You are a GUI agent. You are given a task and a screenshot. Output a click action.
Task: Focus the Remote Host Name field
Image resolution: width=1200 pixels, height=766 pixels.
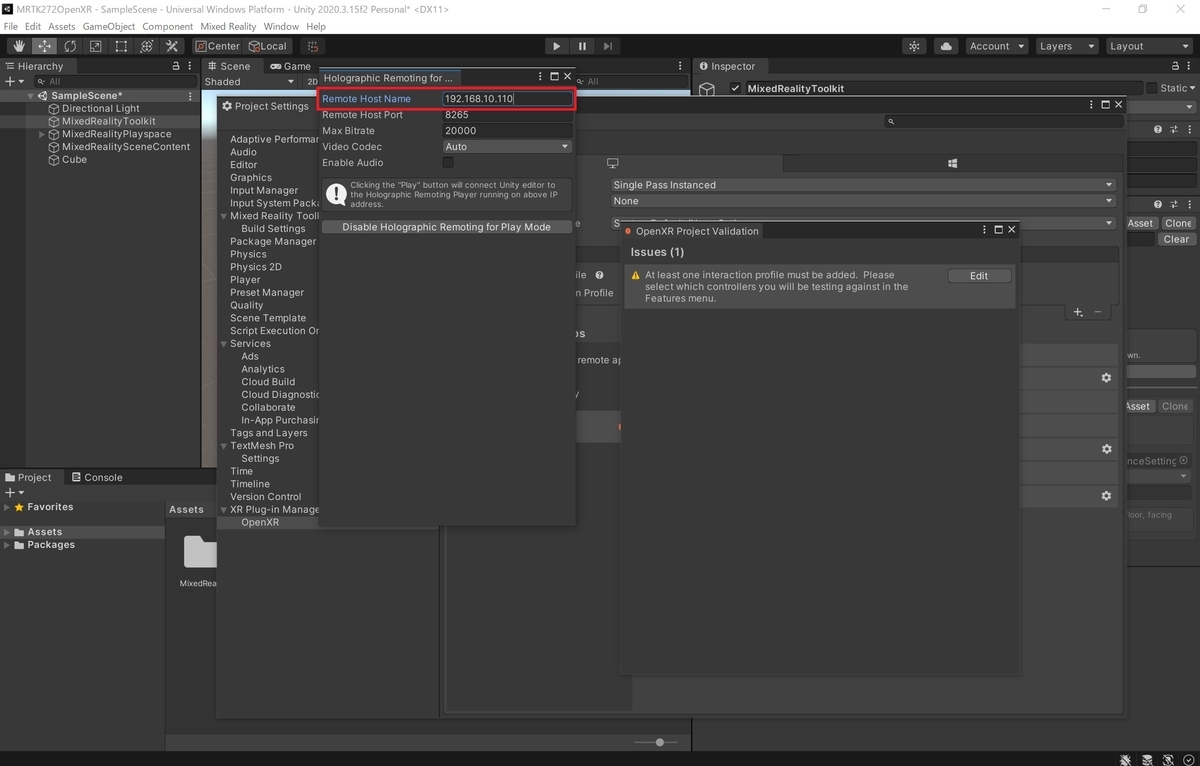(x=507, y=99)
